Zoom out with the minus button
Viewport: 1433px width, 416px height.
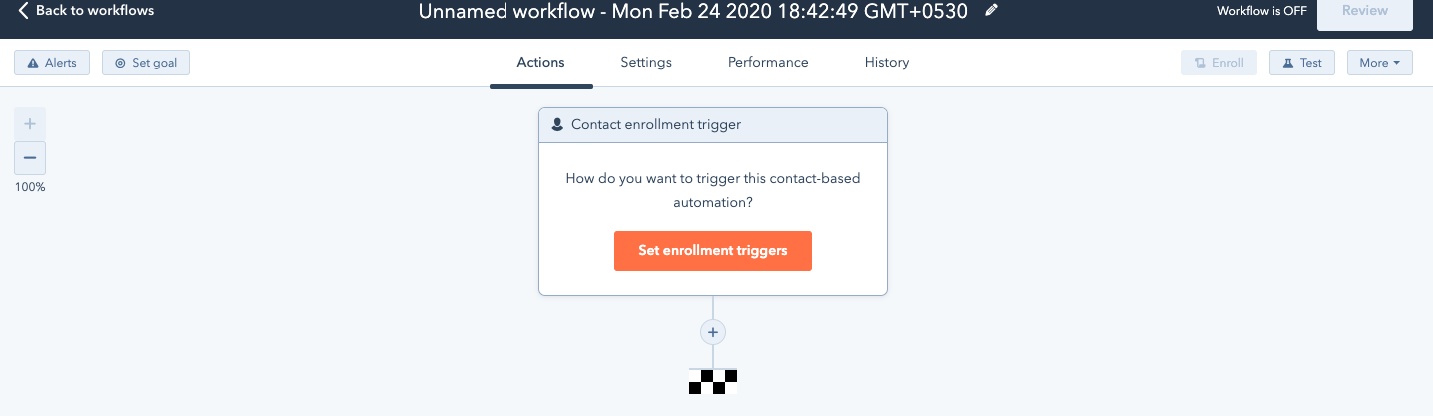click(x=30, y=158)
